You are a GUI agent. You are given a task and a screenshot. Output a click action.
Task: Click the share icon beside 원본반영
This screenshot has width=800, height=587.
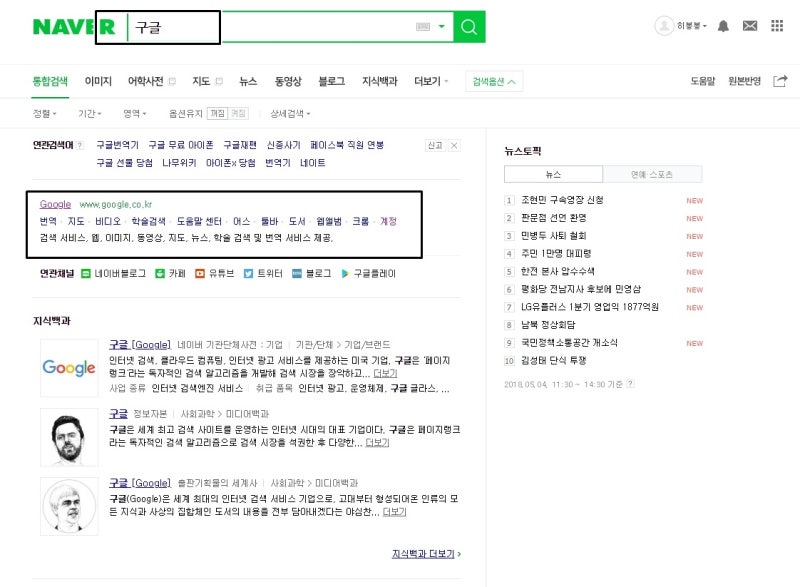780,81
